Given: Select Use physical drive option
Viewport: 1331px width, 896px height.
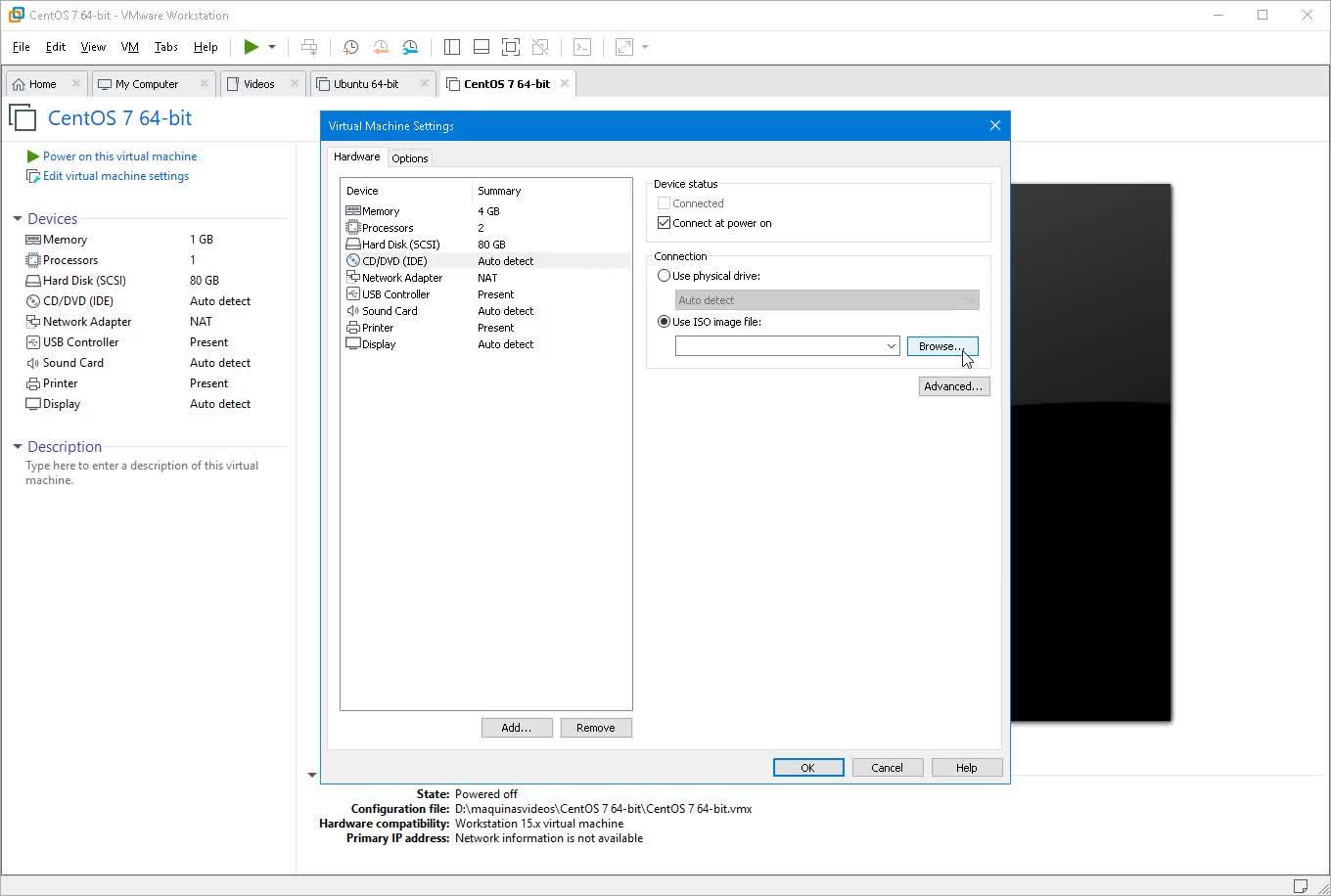Looking at the screenshot, I should [665, 276].
